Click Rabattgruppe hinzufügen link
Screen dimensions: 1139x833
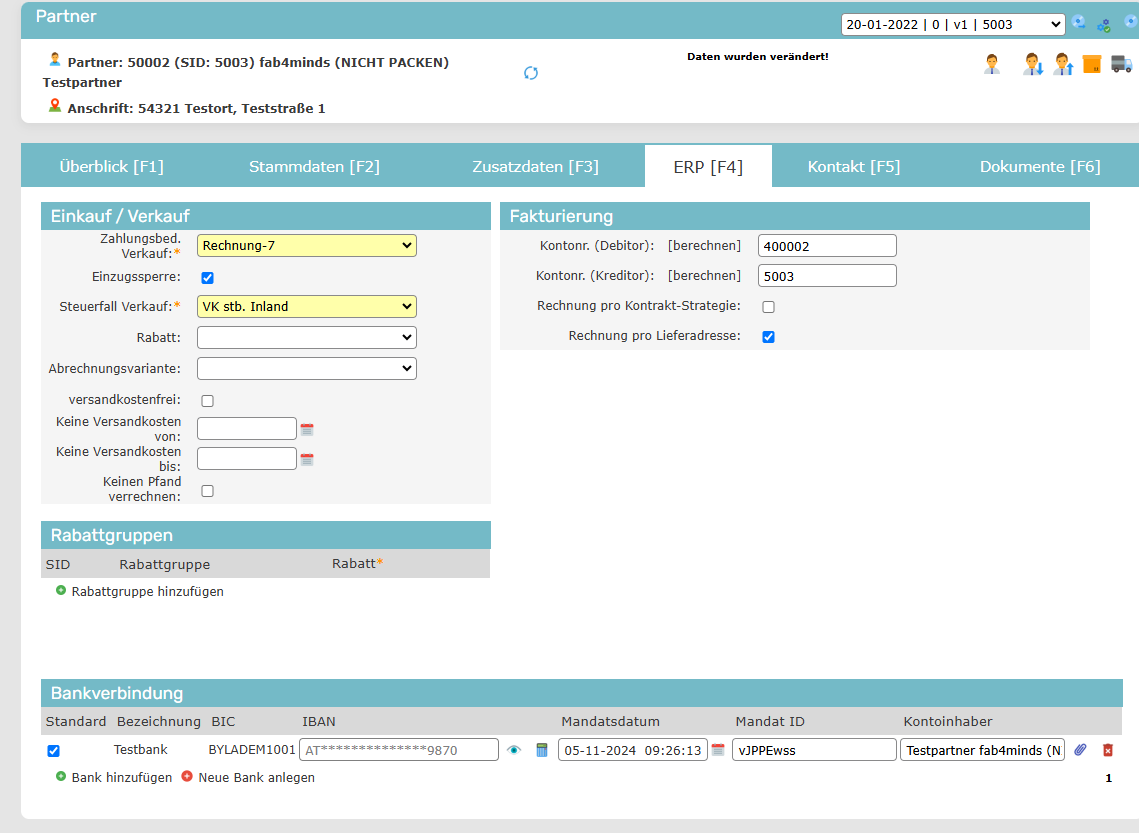147,592
